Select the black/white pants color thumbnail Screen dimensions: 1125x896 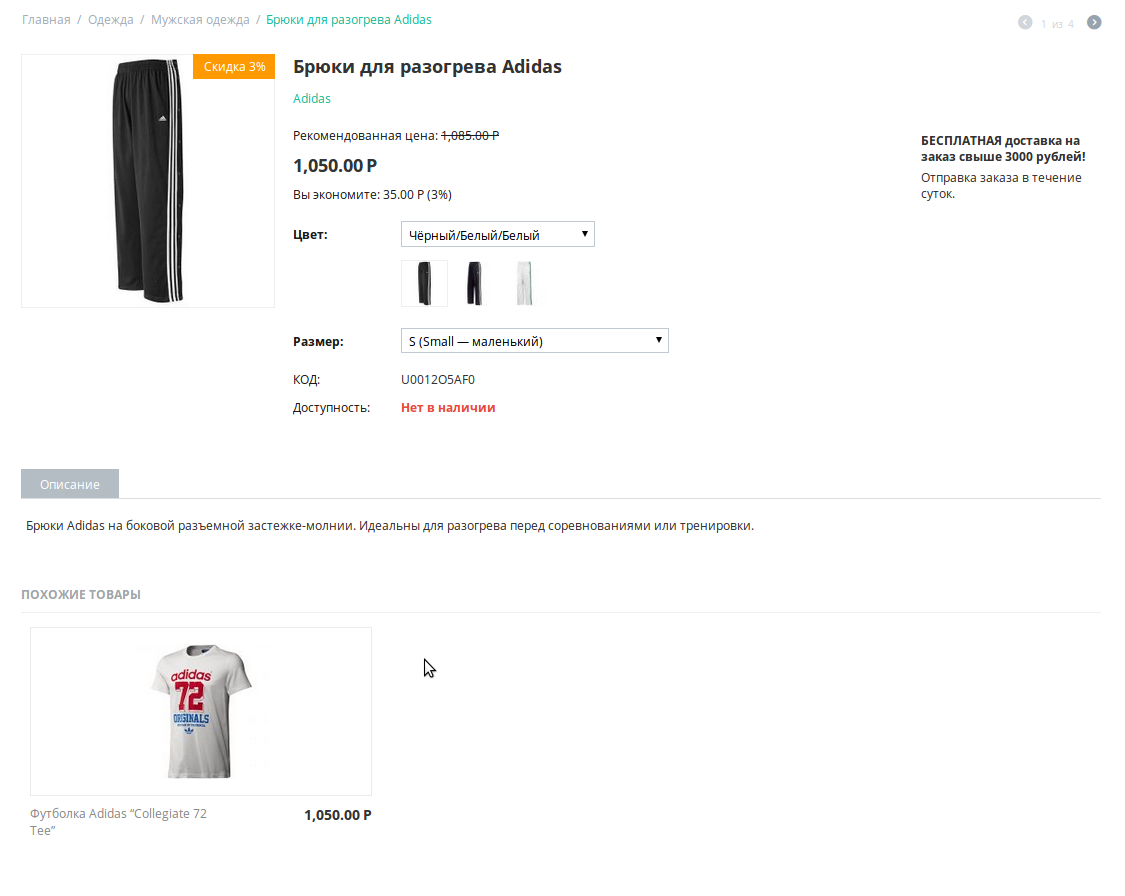[x=424, y=283]
